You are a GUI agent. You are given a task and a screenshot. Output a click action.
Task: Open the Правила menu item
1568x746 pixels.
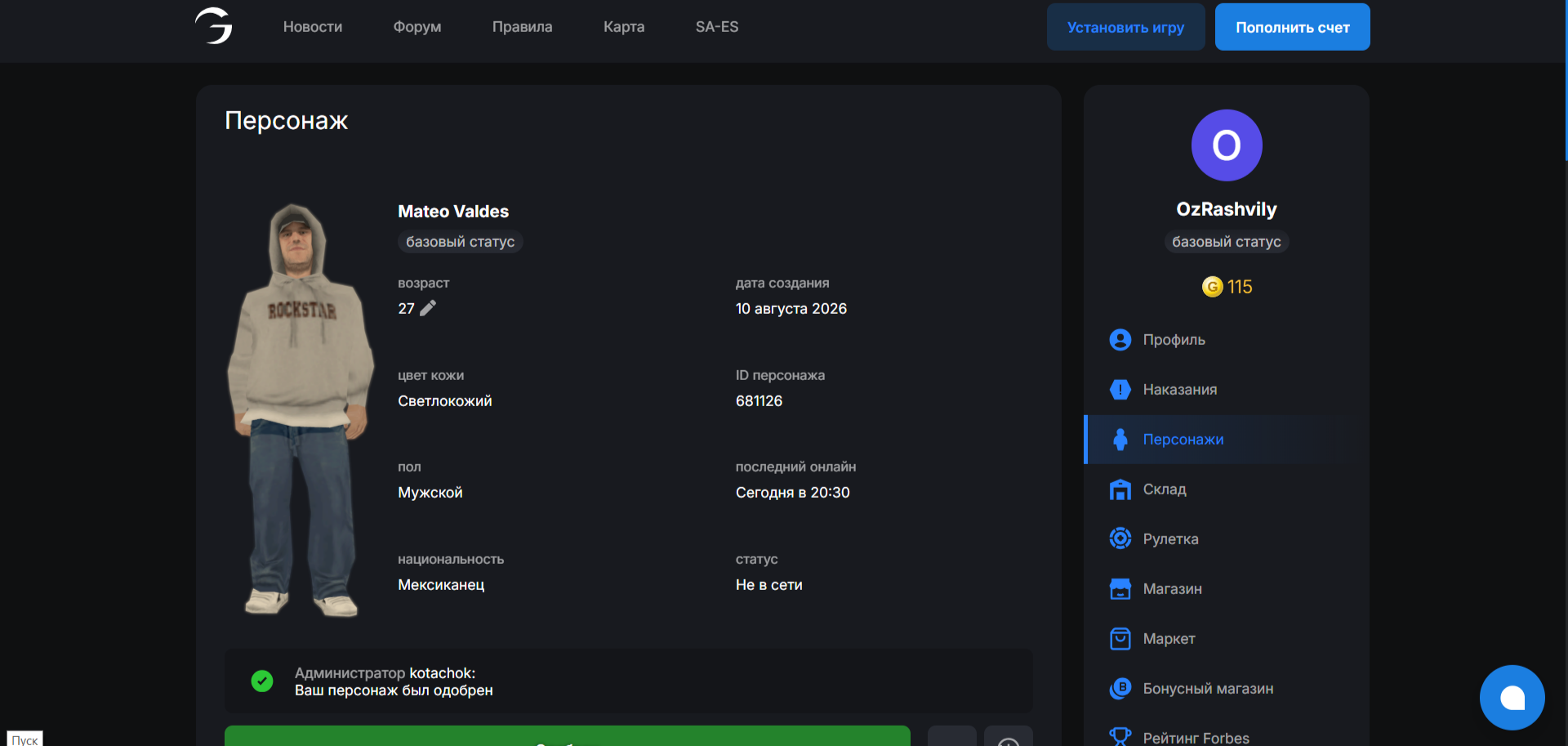point(523,27)
